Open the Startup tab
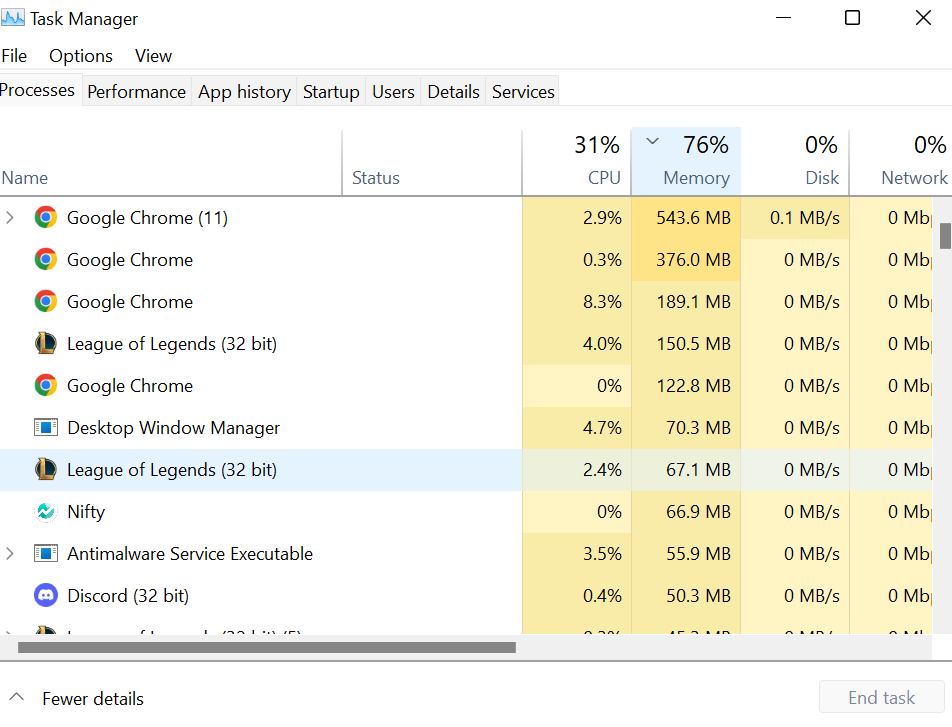The width and height of the screenshot is (952, 727). click(x=331, y=92)
